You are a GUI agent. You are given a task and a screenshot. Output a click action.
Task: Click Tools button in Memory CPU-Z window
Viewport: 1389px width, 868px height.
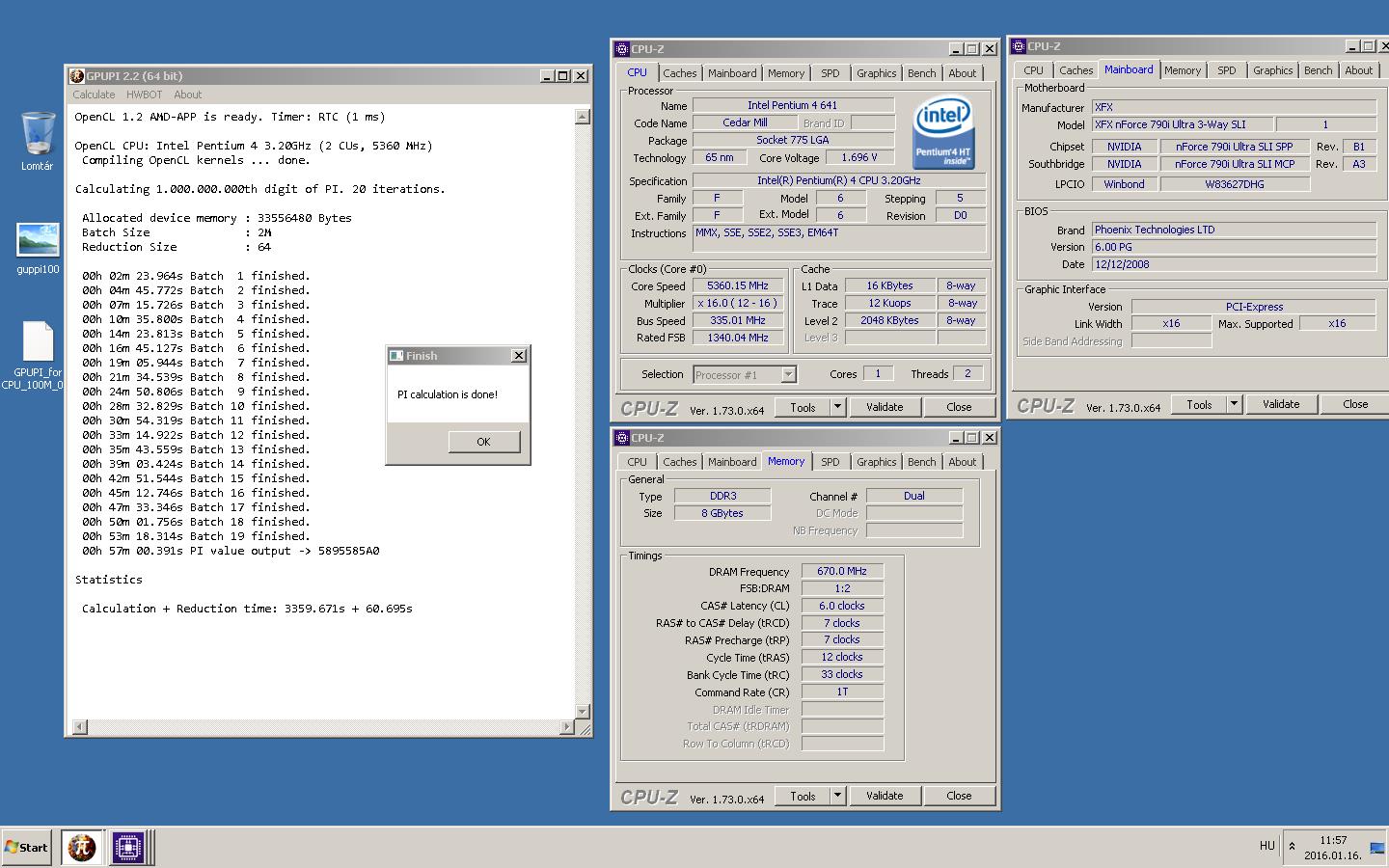coord(803,796)
